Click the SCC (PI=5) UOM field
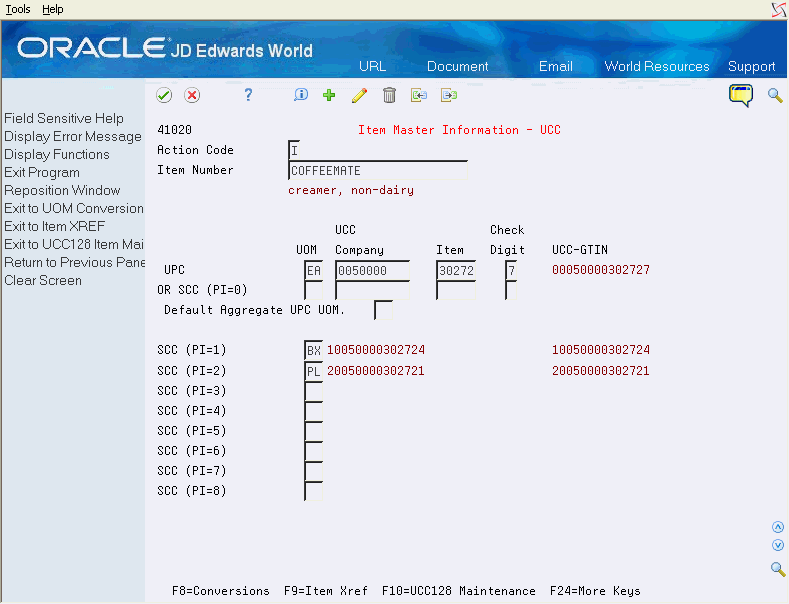Image resolution: width=789 pixels, height=604 pixels. click(313, 431)
